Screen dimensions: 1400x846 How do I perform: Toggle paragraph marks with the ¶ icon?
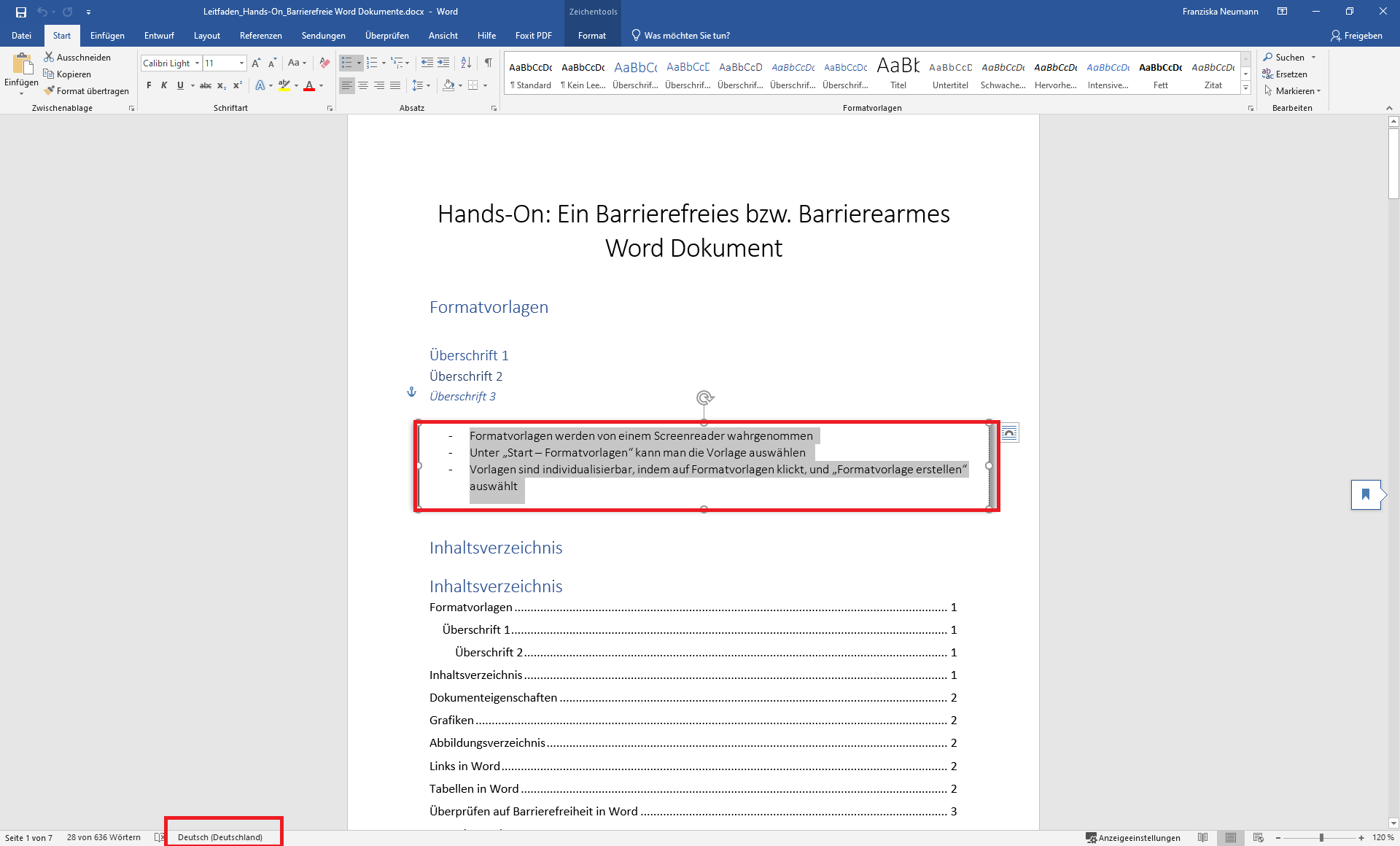488,63
